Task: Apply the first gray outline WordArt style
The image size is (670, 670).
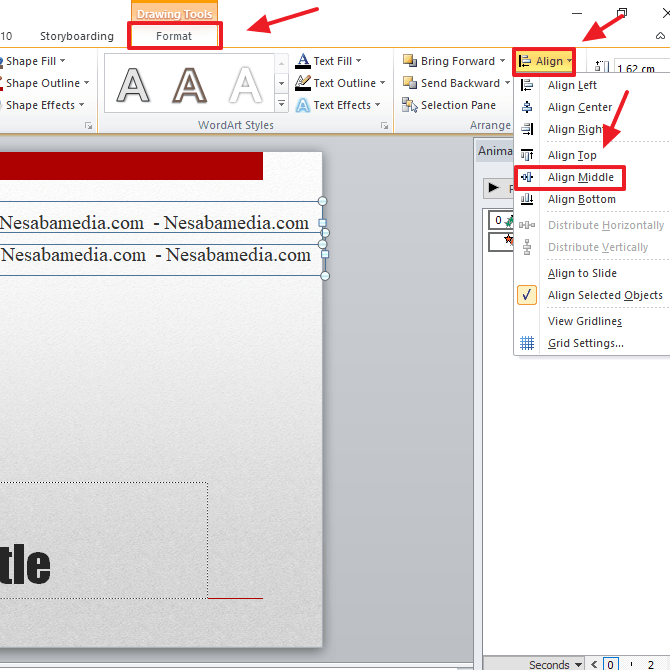Action: coord(133,85)
